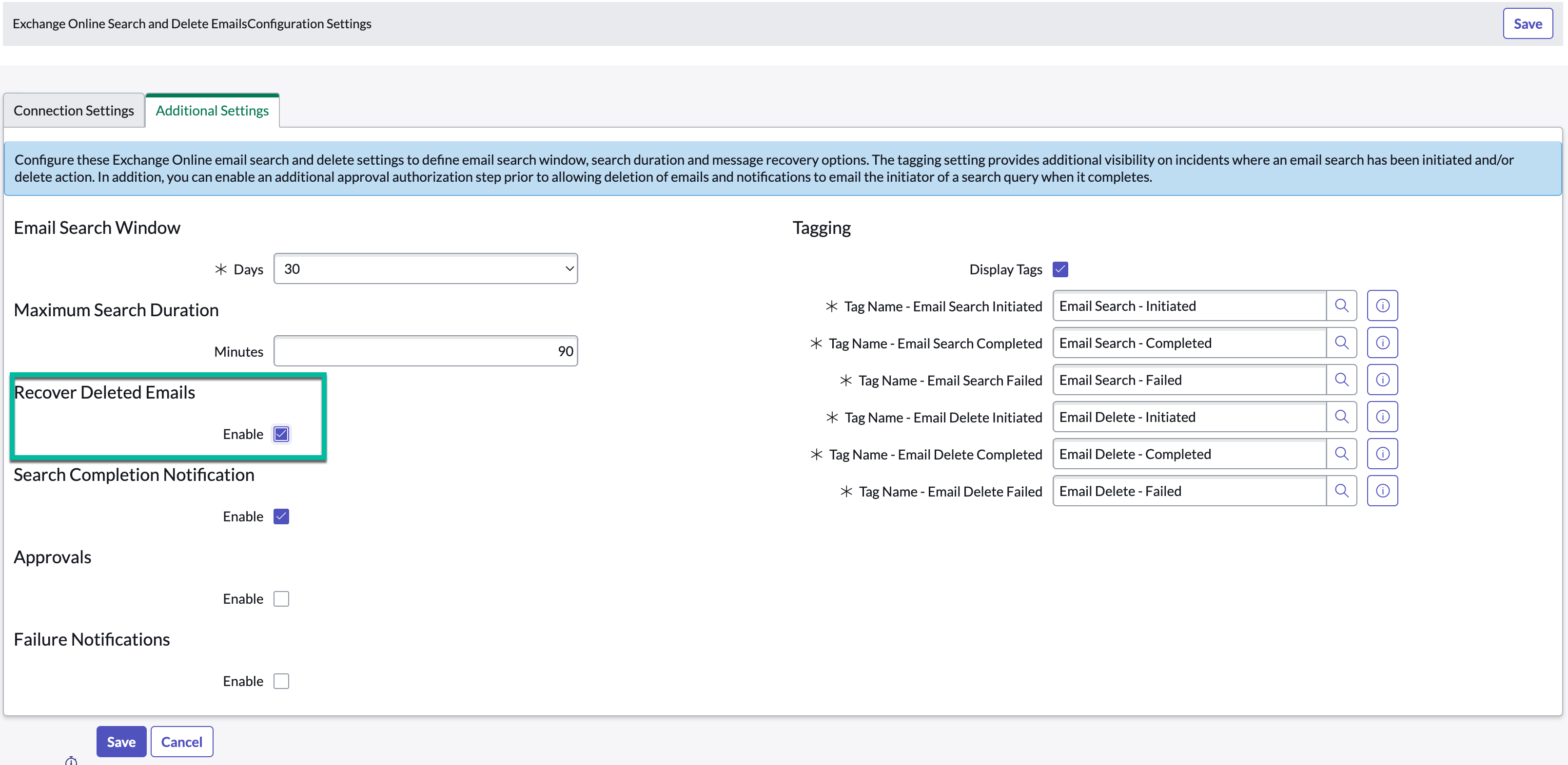The width and height of the screenshot is (1568, 765).
Task: Select the Additional Settings tab
Action: tap(212, 111)
